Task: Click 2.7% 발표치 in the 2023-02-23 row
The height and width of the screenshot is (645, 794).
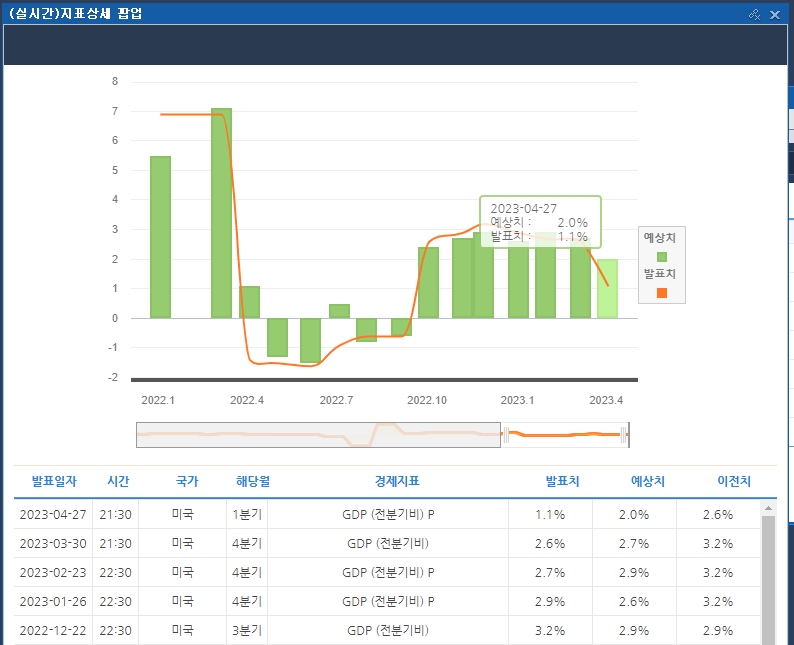Action: point(550,572)
